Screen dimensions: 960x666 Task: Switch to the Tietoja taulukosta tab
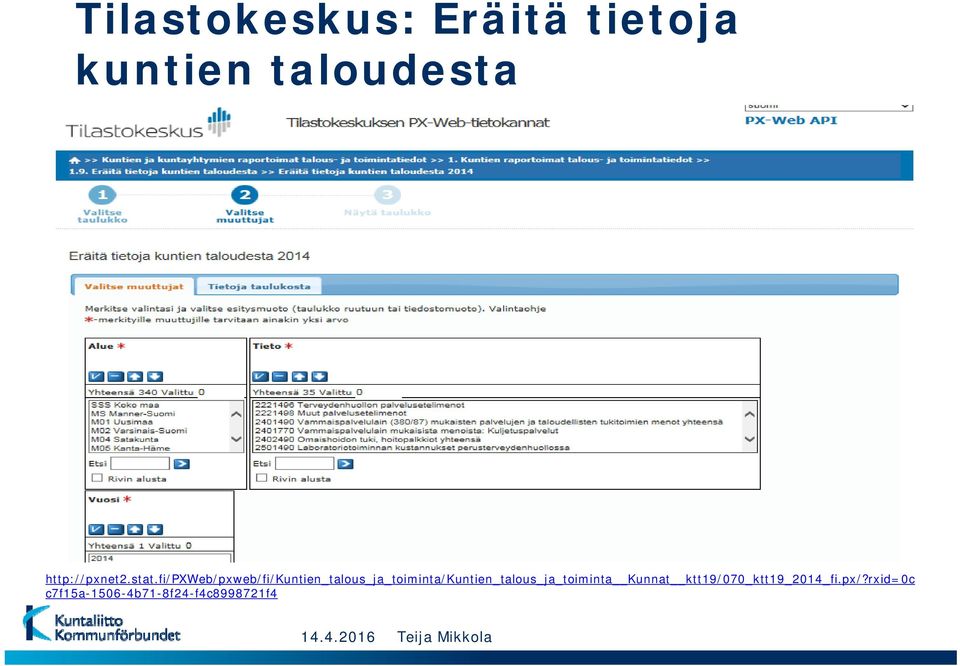tap(259, 286)
